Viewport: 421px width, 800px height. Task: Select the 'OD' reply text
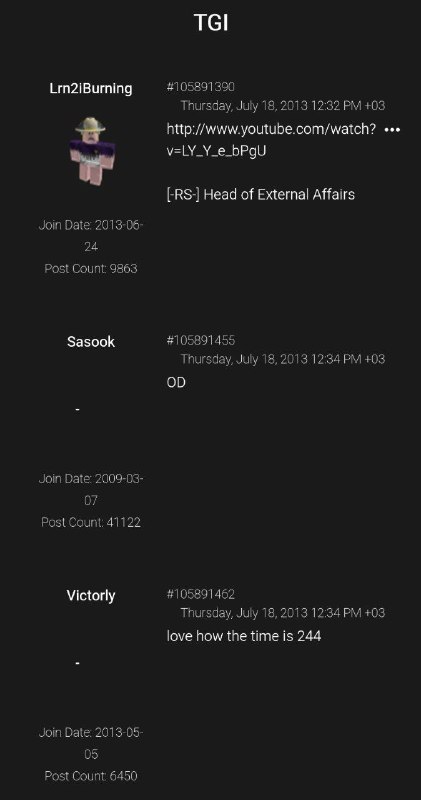(x=176, y=383)
